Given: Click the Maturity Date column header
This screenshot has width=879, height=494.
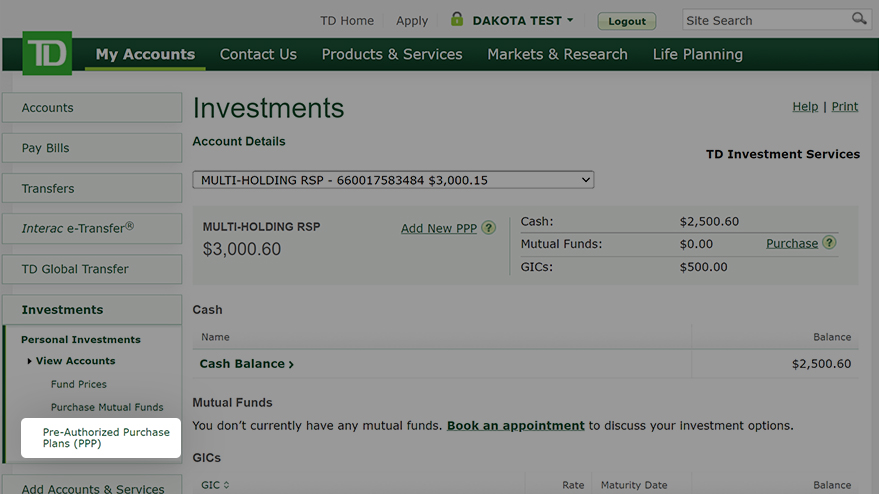Looking at the screenshot, I should 634,485.
